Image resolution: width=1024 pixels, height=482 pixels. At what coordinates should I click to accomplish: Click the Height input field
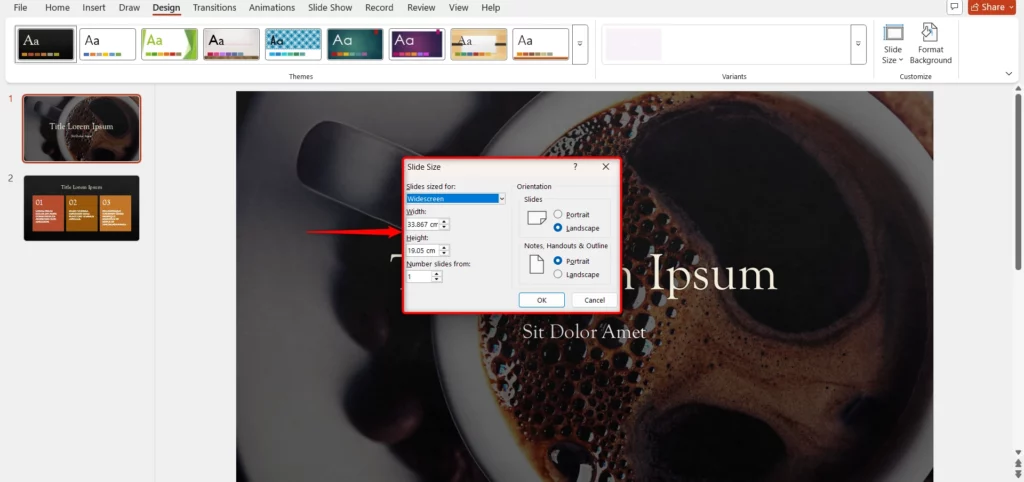(x=423, y=250)
